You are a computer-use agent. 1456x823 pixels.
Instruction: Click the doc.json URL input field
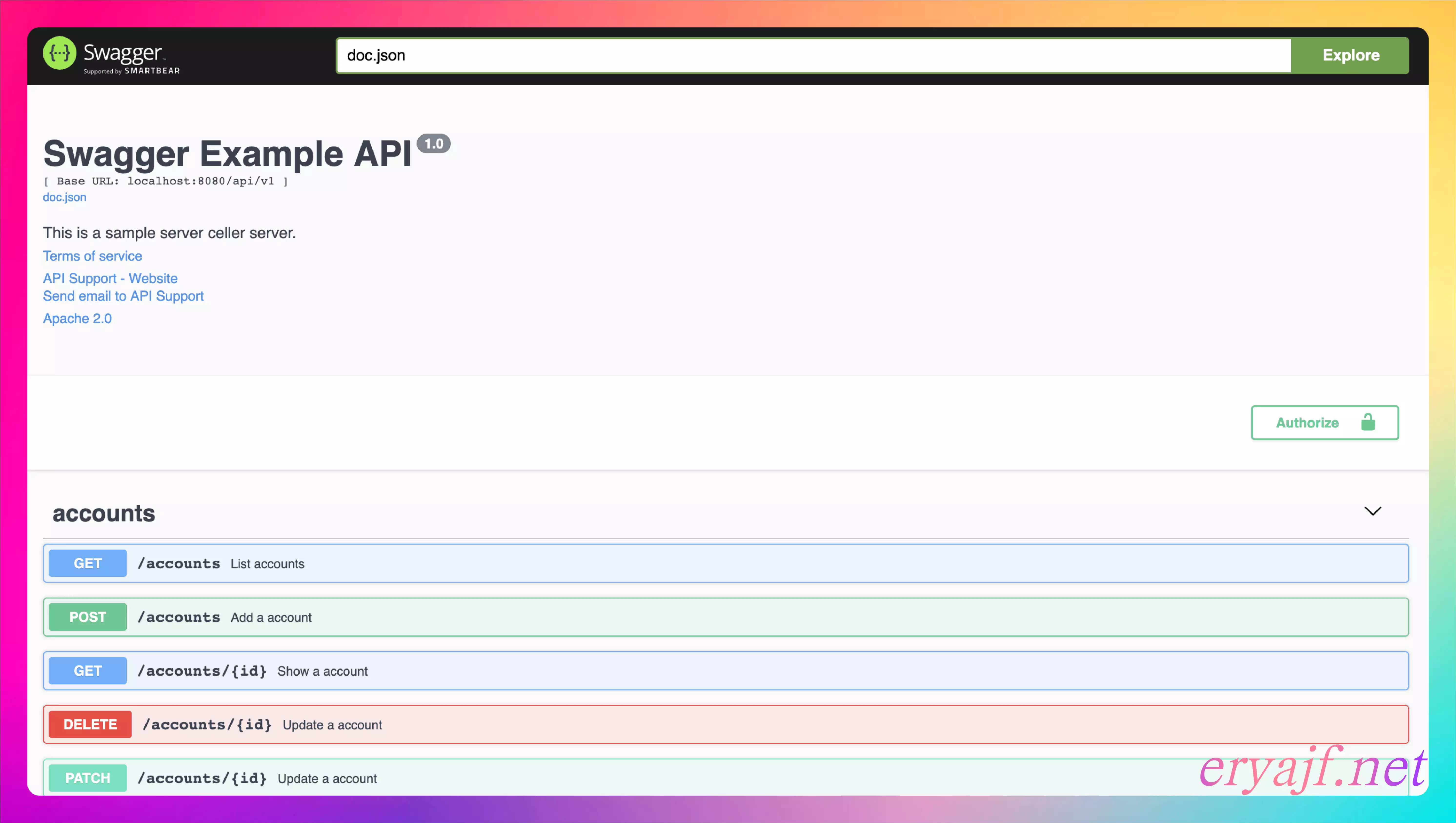[x=813, y=55]
